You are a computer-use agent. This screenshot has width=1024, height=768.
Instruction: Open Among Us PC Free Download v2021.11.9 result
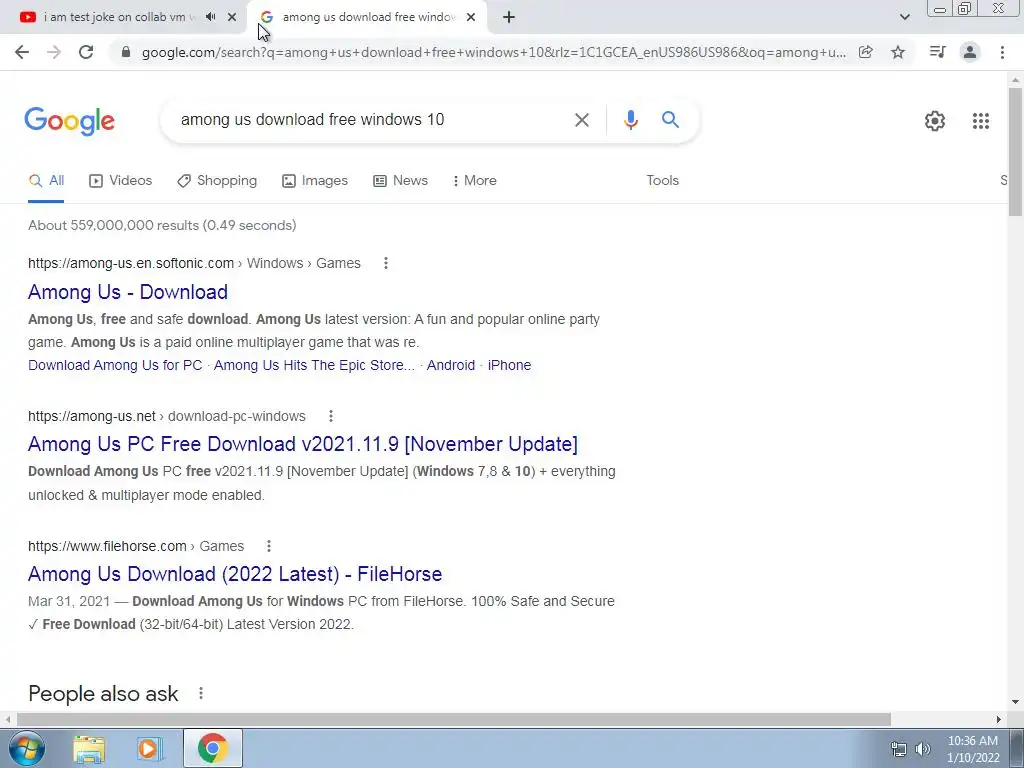tap(302, 444)
